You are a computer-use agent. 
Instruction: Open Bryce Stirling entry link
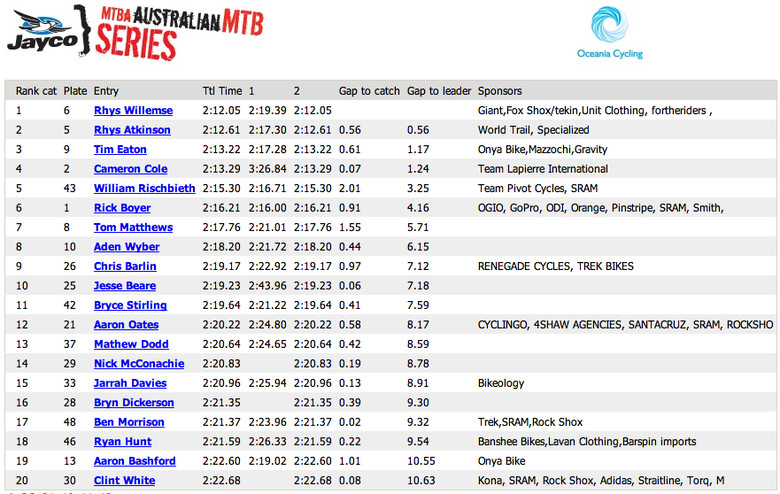point(130,305)
